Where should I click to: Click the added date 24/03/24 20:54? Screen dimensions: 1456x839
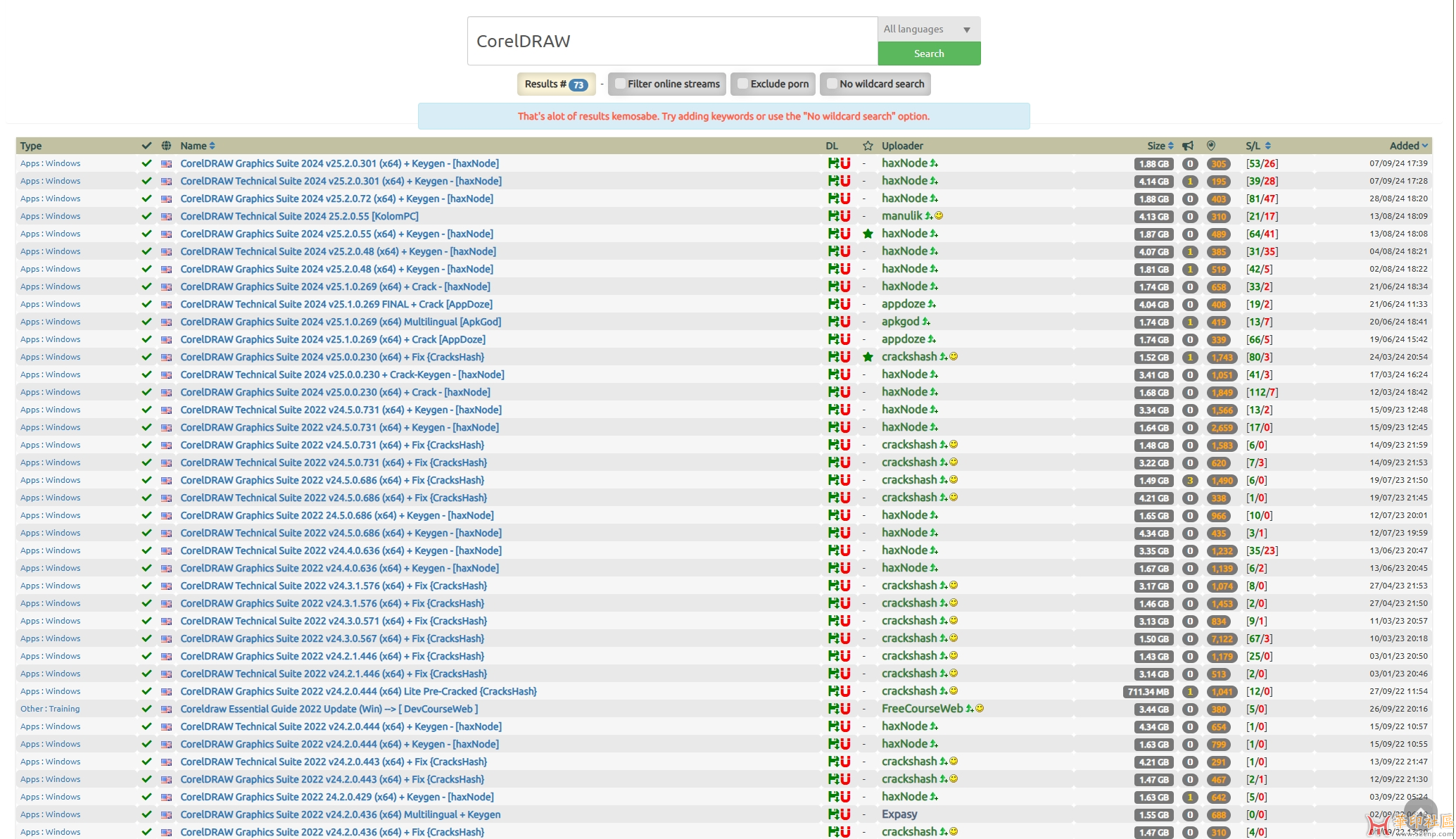click(x=1398, y=357)
